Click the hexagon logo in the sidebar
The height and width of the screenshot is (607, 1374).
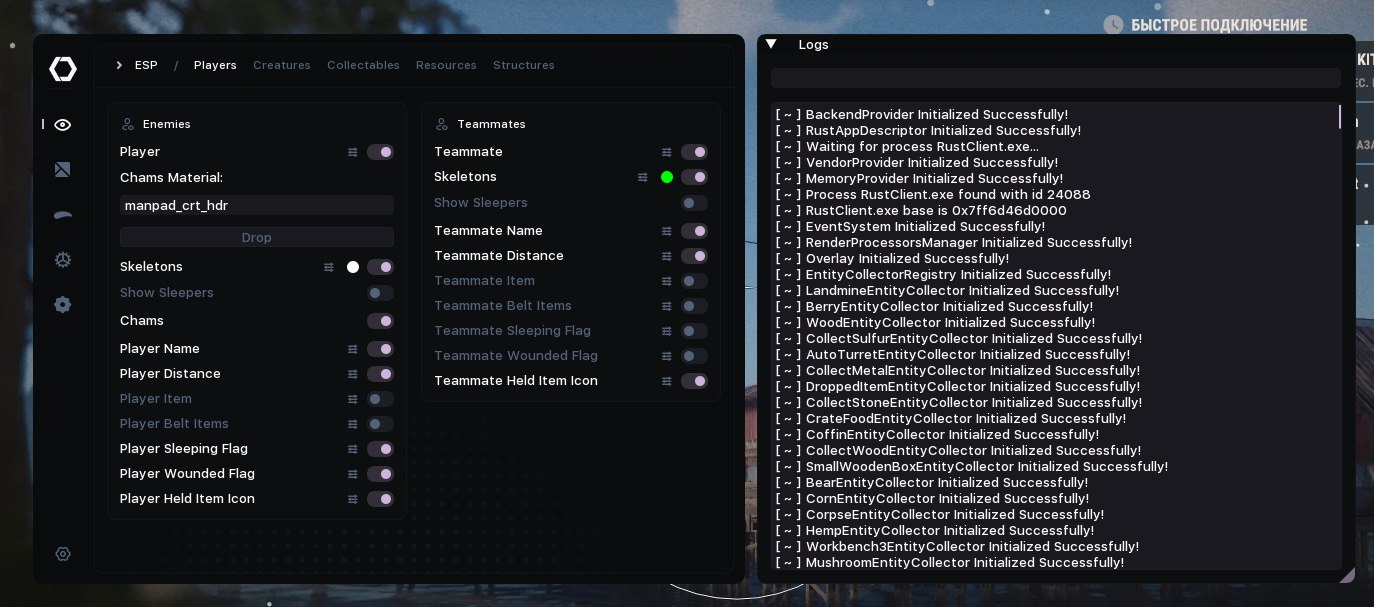63,69
